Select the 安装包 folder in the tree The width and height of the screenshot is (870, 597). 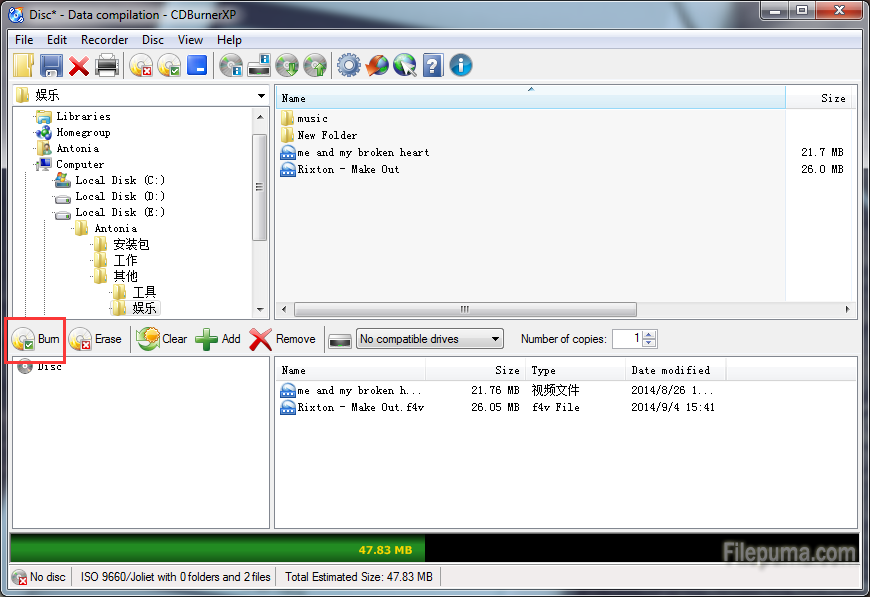[130, 244]
